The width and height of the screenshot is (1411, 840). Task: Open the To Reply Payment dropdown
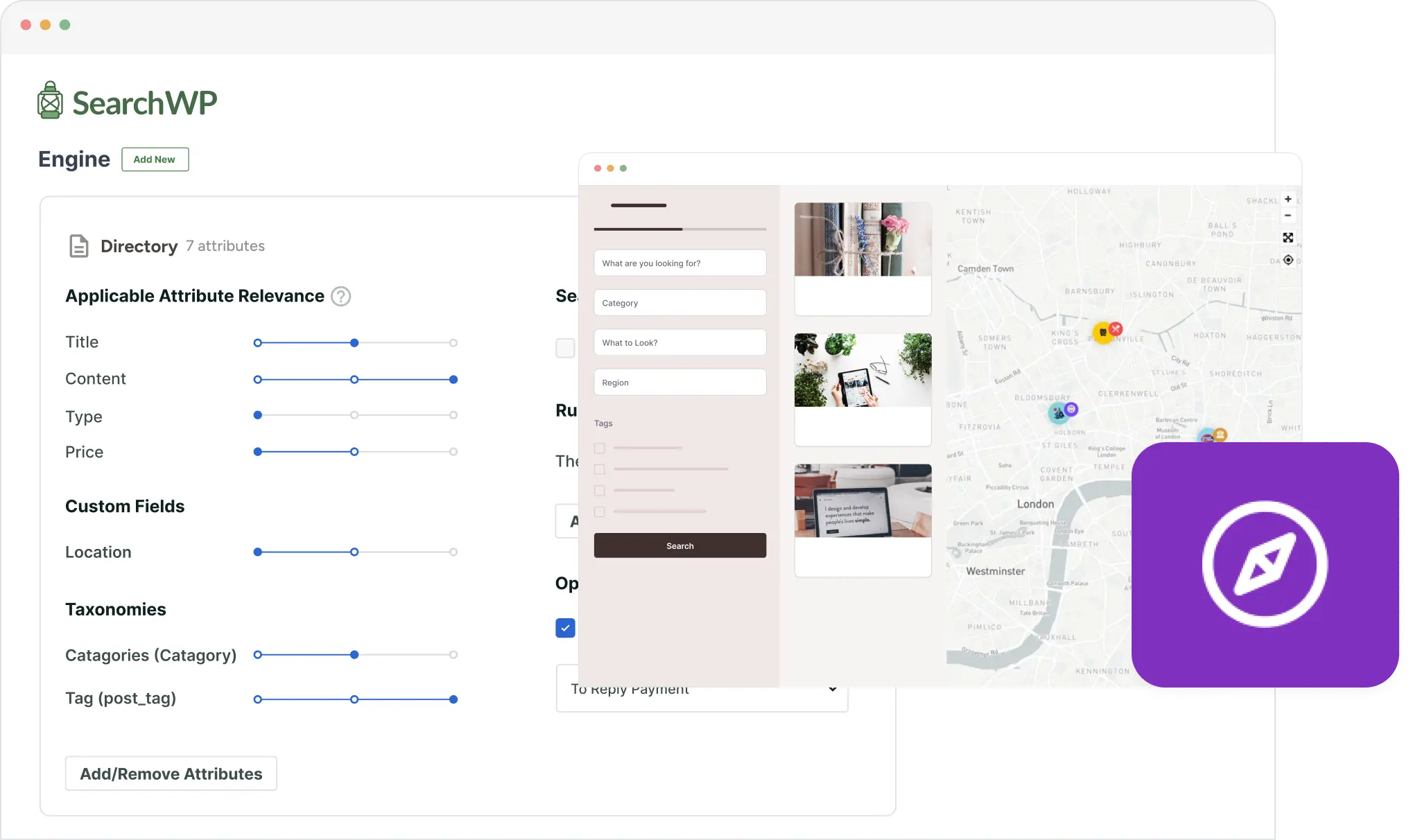(701, 689)
